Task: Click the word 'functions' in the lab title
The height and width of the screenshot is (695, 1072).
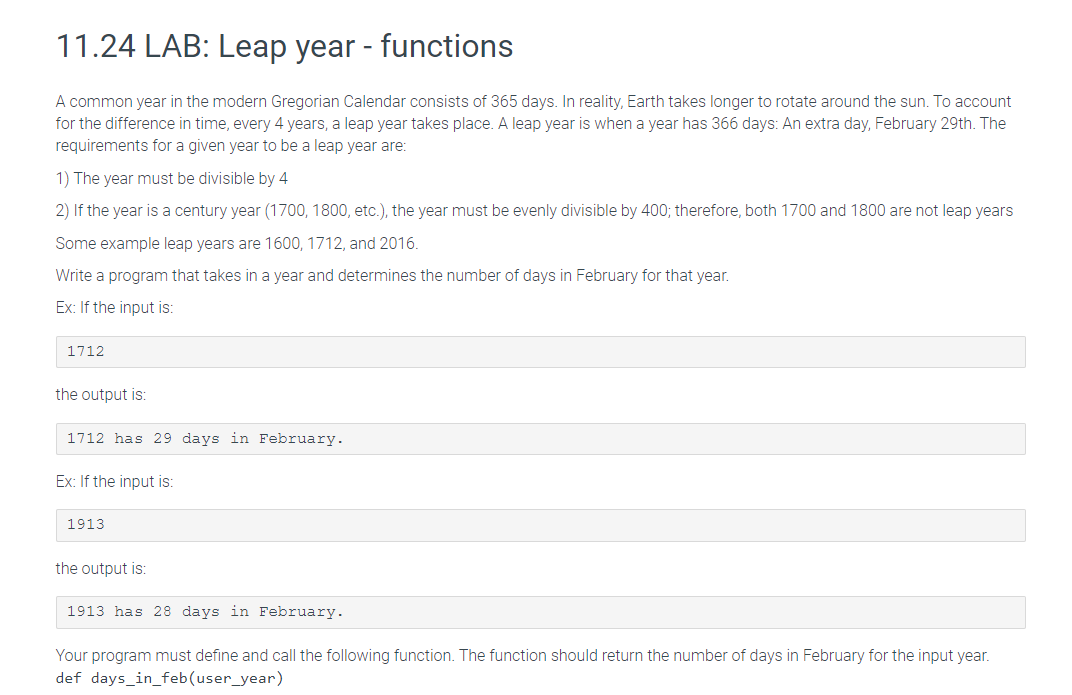Action: tap(447, 47)
